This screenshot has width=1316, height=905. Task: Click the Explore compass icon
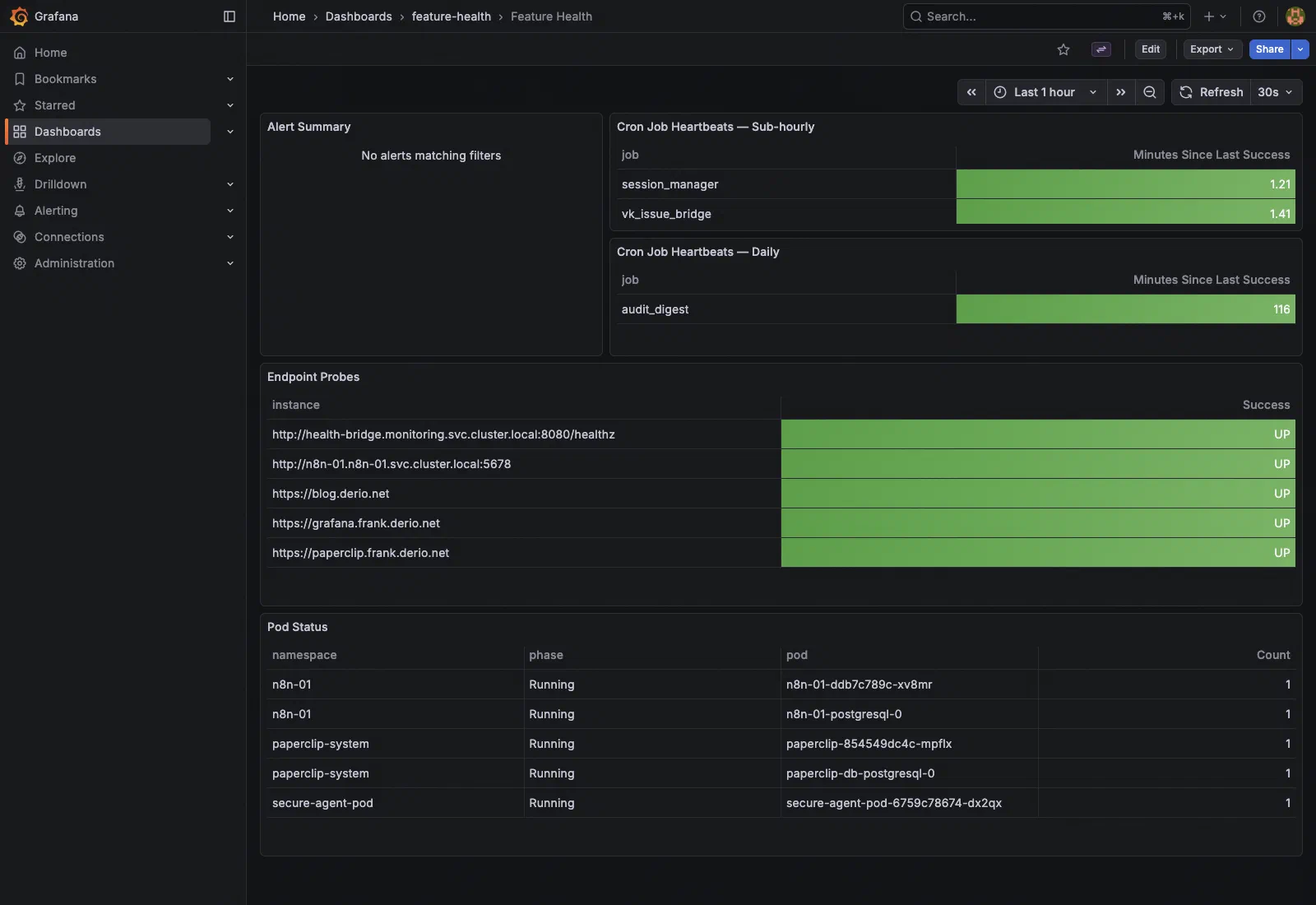click(x=20, y=158)
